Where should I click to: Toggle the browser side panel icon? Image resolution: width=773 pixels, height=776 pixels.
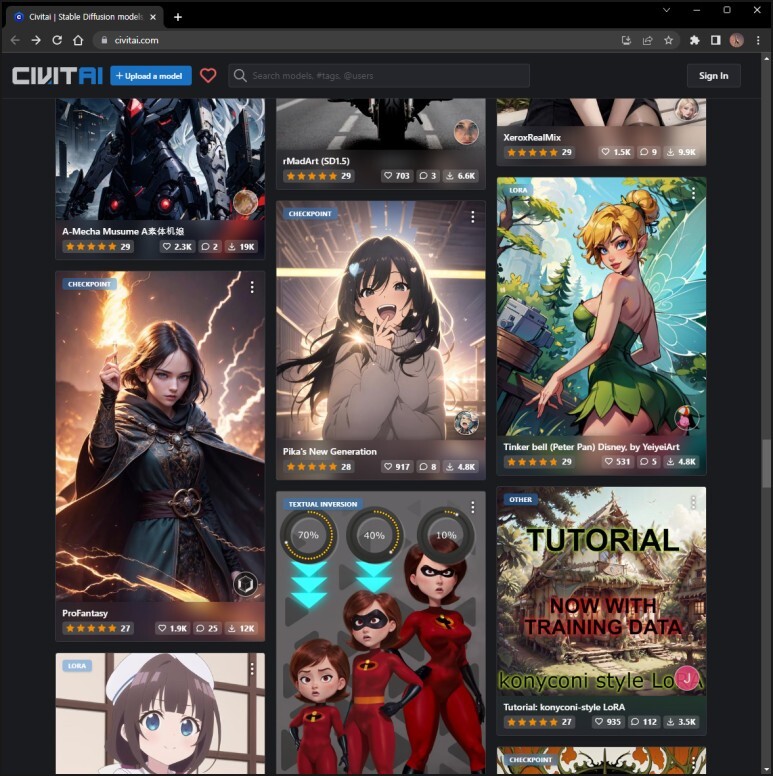(x=716, y=40)
